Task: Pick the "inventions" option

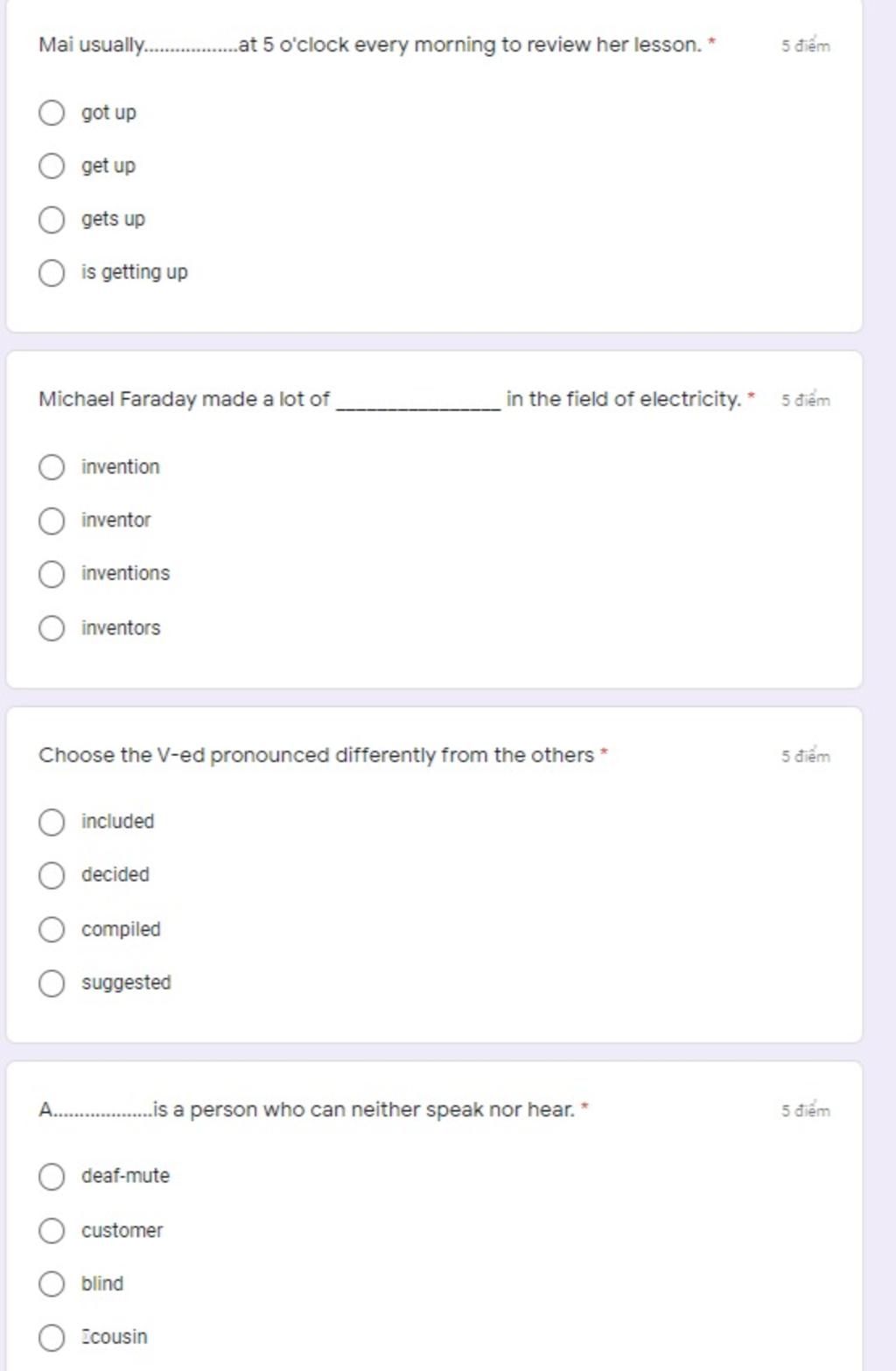Action: pyautogui.click(x=52, y=574)
